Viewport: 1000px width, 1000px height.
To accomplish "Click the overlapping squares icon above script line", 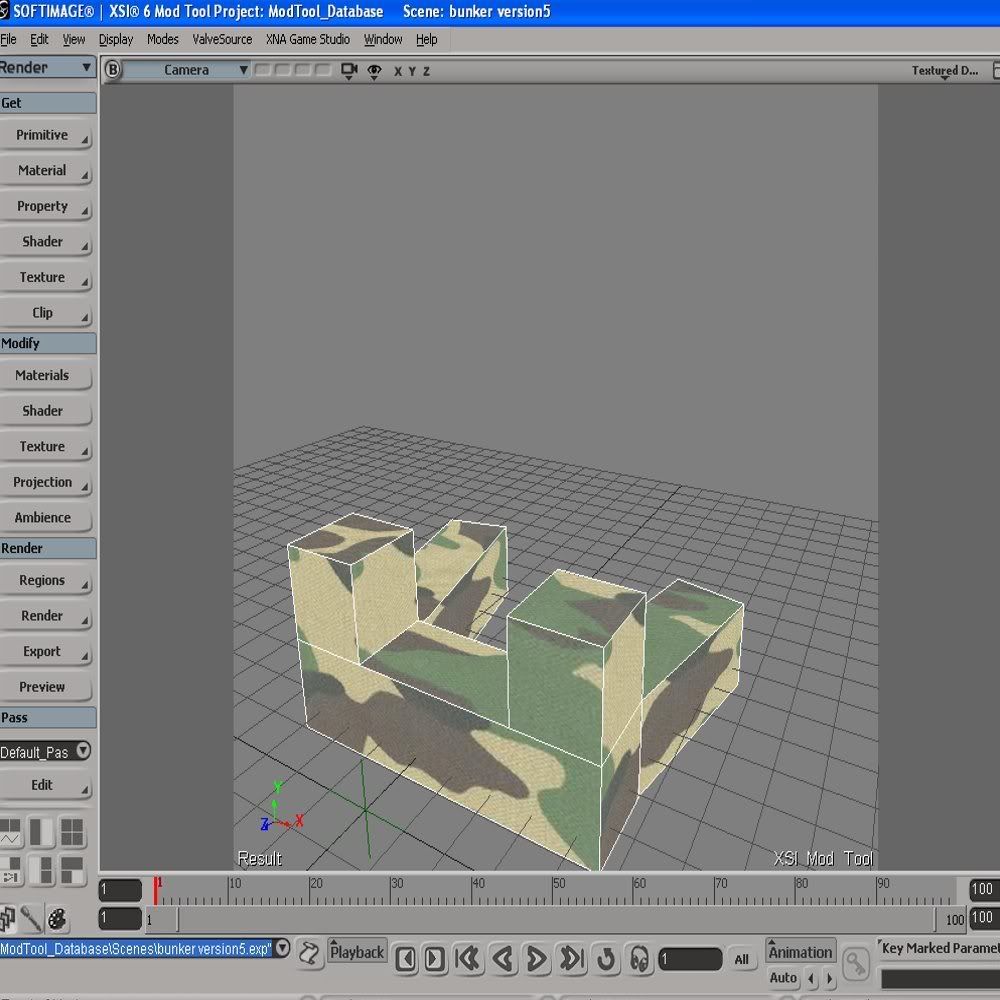I will (x=7, y=919).
